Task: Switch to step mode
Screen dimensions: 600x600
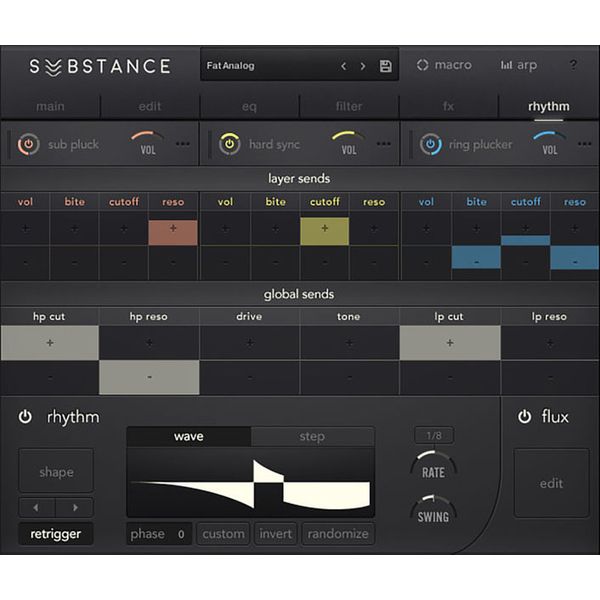Action: click(x=312, y=436)
